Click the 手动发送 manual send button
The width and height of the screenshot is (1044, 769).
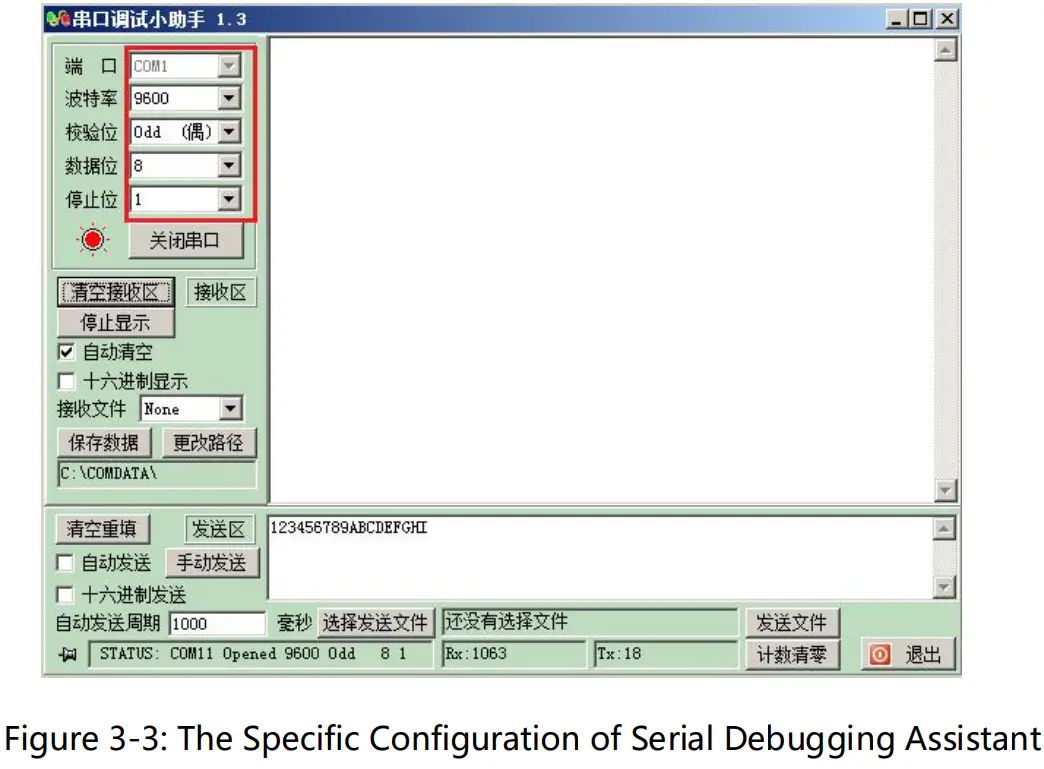[210, 562]
